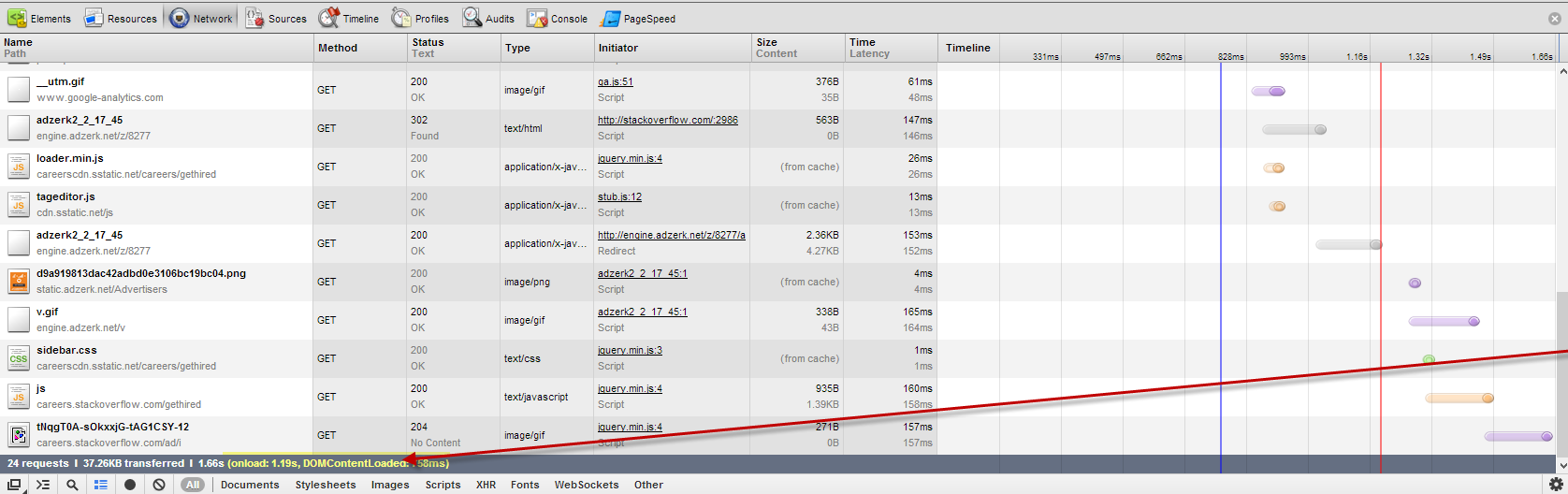Screen dimensions: 1568x494
Task: Open the Sources panel
Action: point(276,18)
